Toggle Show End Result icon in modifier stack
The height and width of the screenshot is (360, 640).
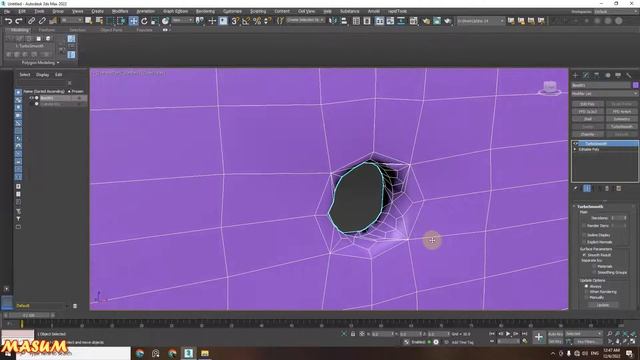587,188
